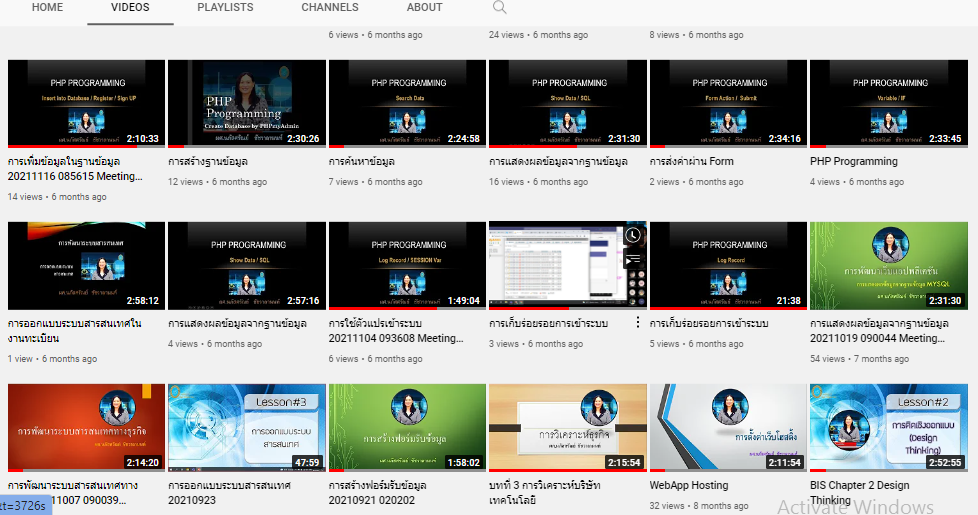The image size is (978, 515).
Task: Play the Lesson#3 thumbnail with 47:59 duration
Action: click(x=246, y=427)
